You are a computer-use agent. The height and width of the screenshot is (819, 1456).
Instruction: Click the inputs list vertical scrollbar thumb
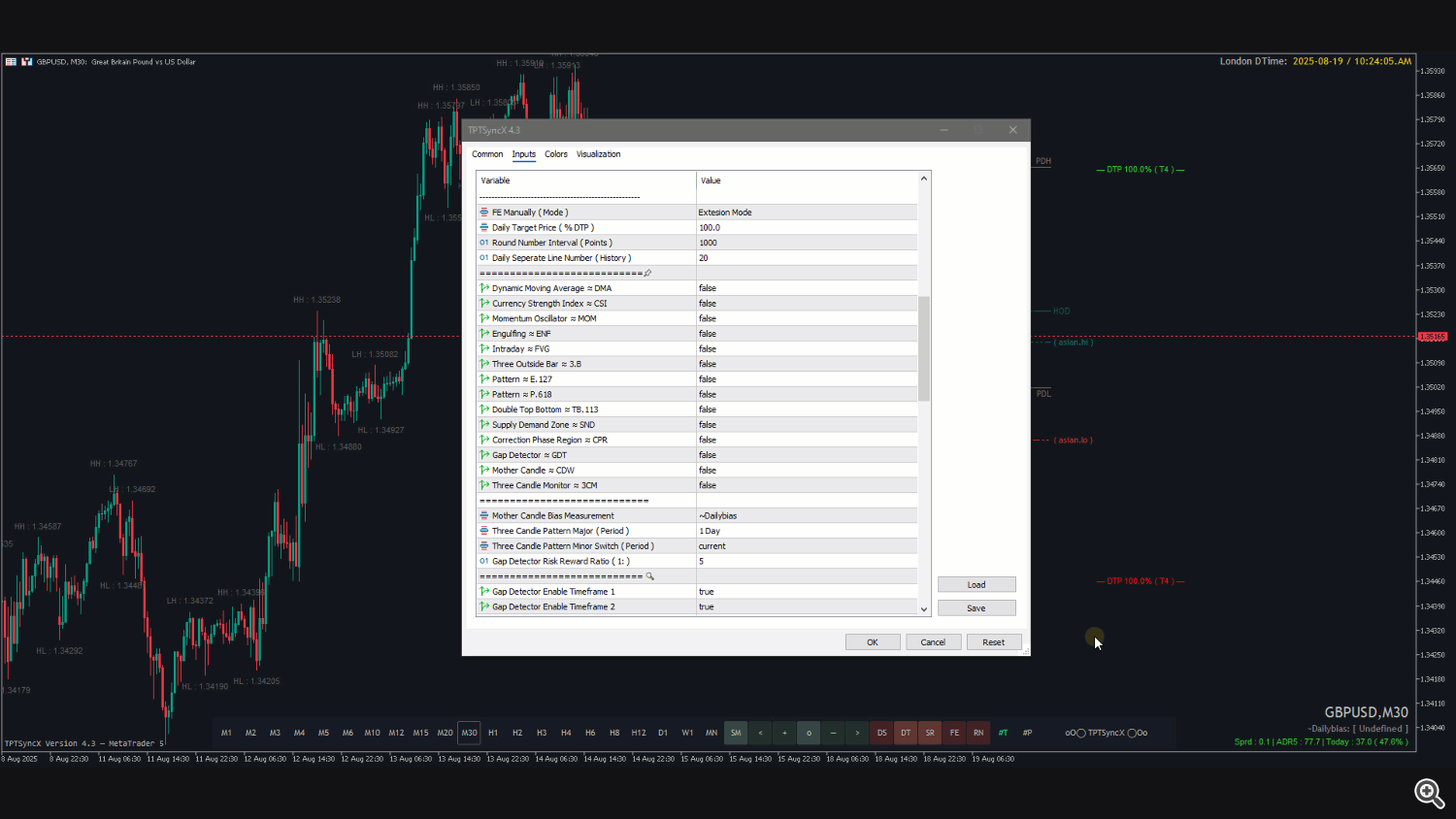click(x=924, y=349)
